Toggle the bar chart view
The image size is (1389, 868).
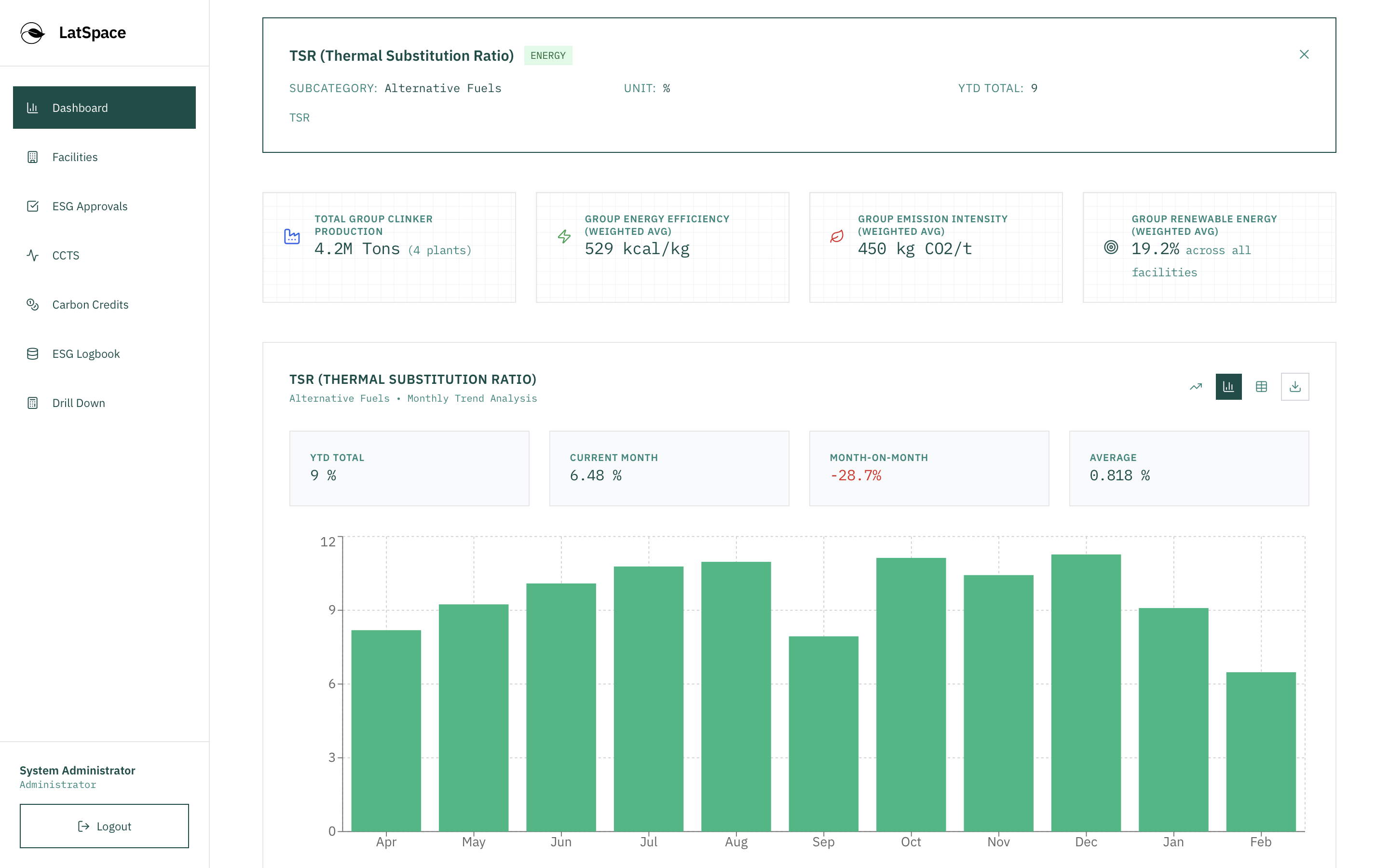coord(1228,386)
